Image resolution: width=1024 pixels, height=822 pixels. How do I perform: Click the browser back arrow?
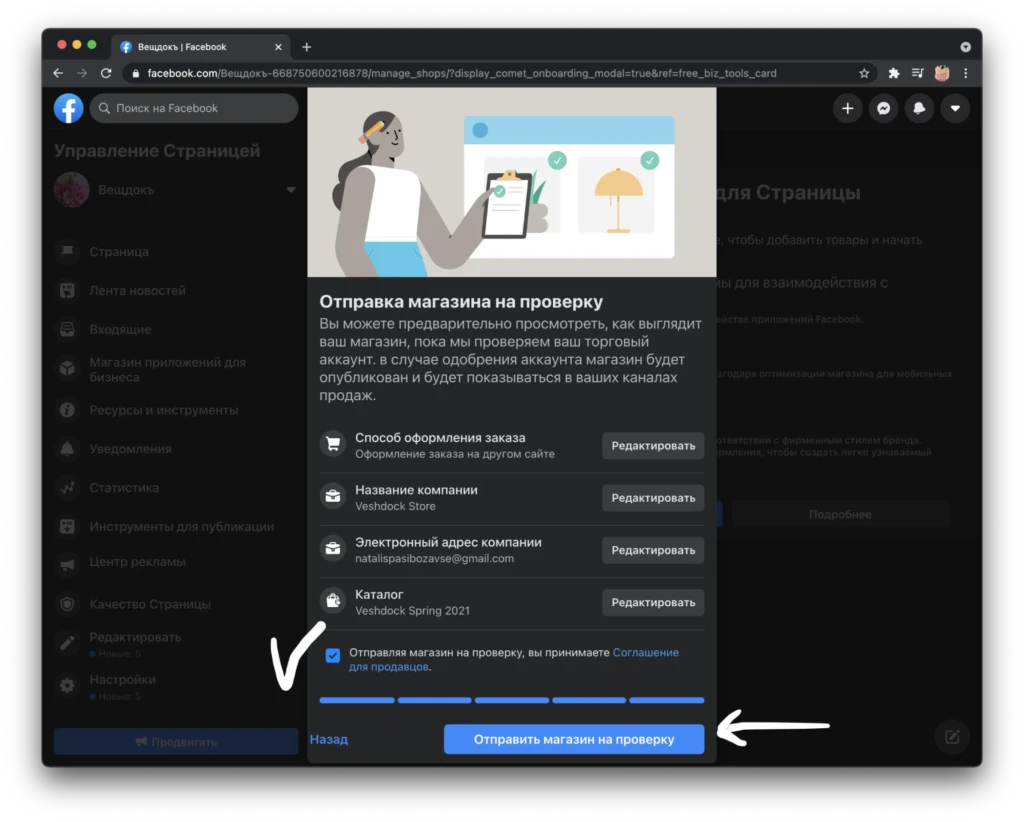pos(58,73)
